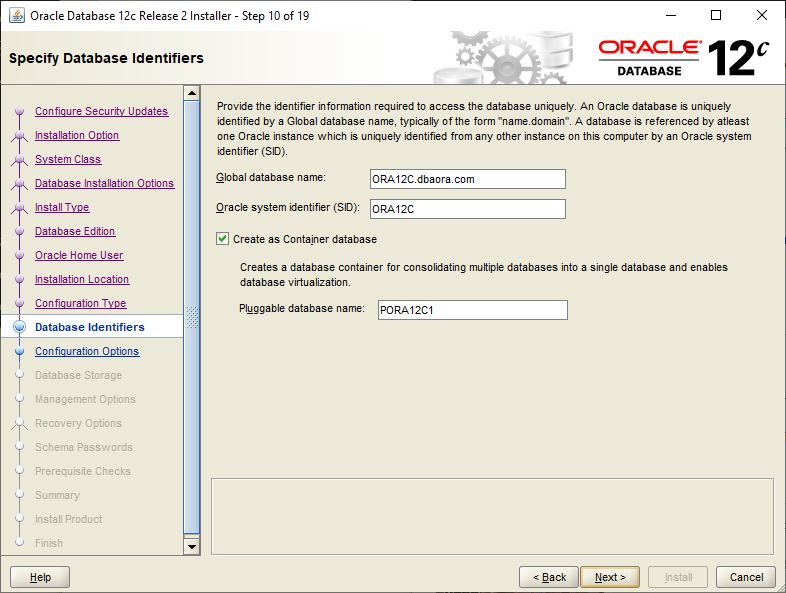
Task: Click the Configuration Options step bullet icon
Action: [x=20, y=351]
